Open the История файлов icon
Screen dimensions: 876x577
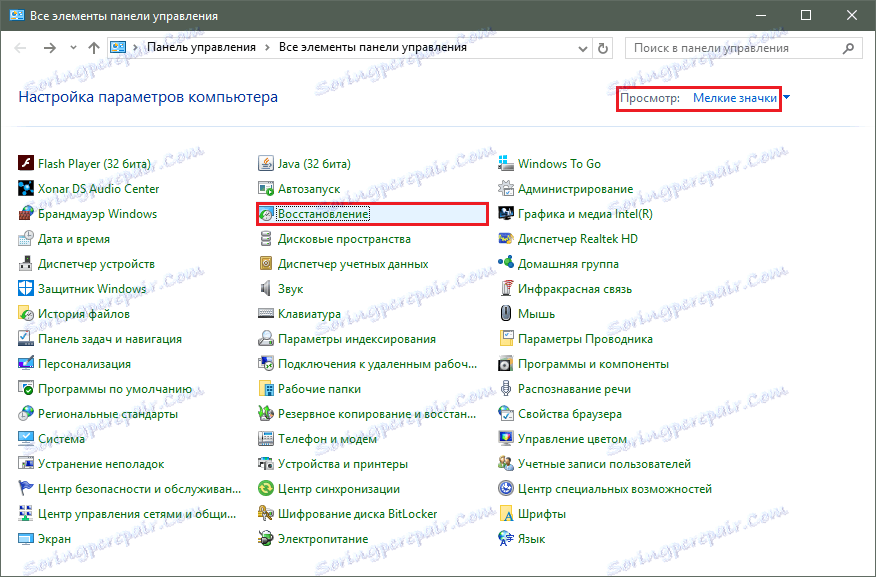click(26, 314)
